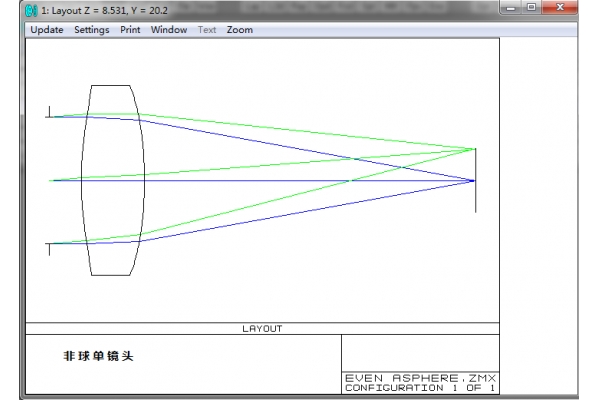The width and height of the screenshot is (600, 400).
Task: Click the Layout window title bar icon
Action: 29,9
